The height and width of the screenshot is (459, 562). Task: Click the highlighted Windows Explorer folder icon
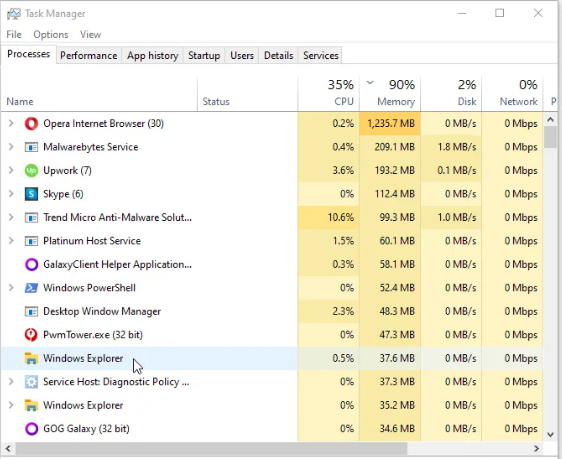pyautogui.click(x=31, y=358)
